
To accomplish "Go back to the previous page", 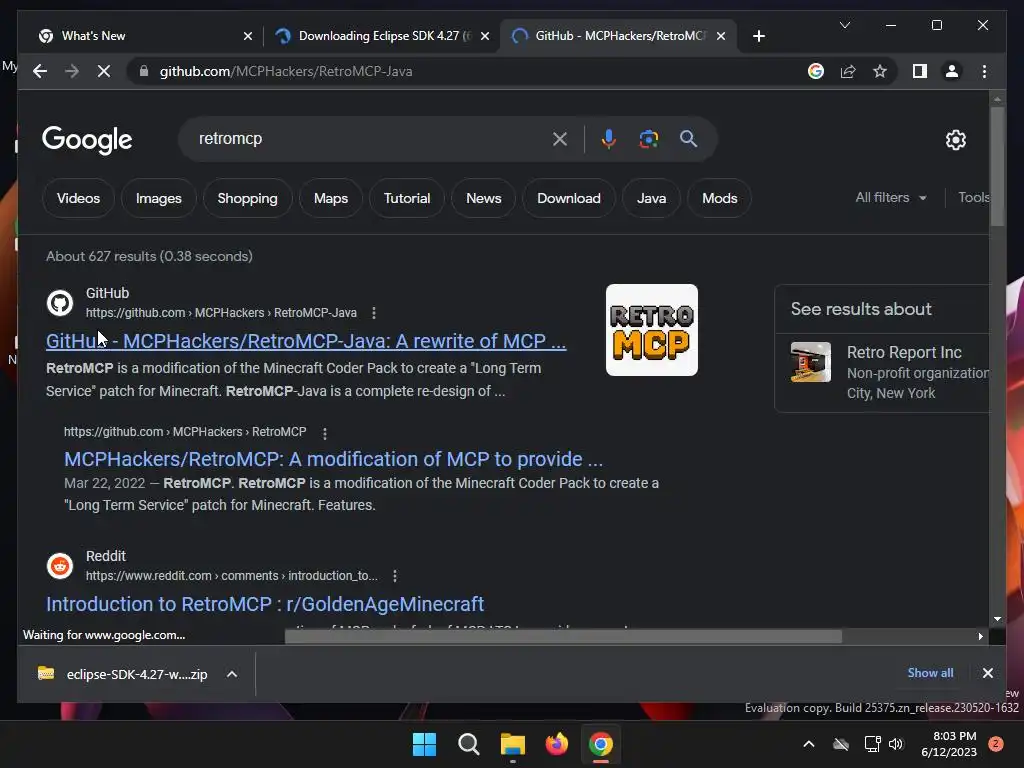I will 40,71.
